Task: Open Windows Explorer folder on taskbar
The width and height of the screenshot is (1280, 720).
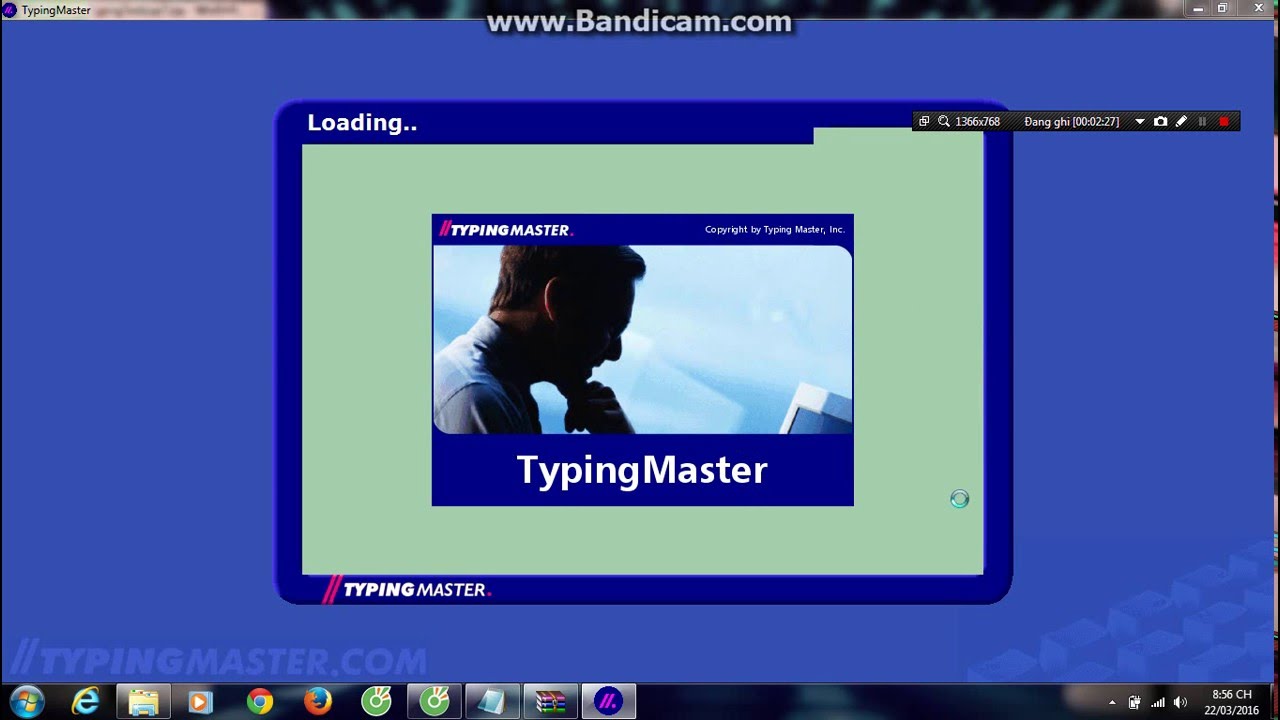Action: point(143,702)
